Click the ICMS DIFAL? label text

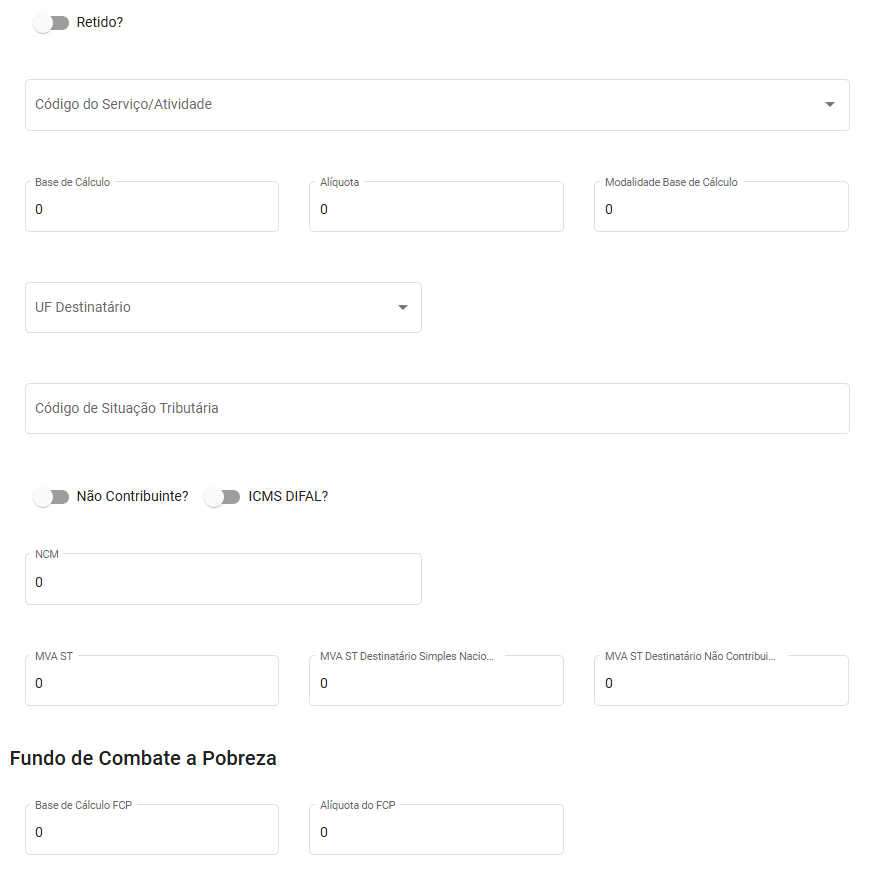click(x=288, y=496)
